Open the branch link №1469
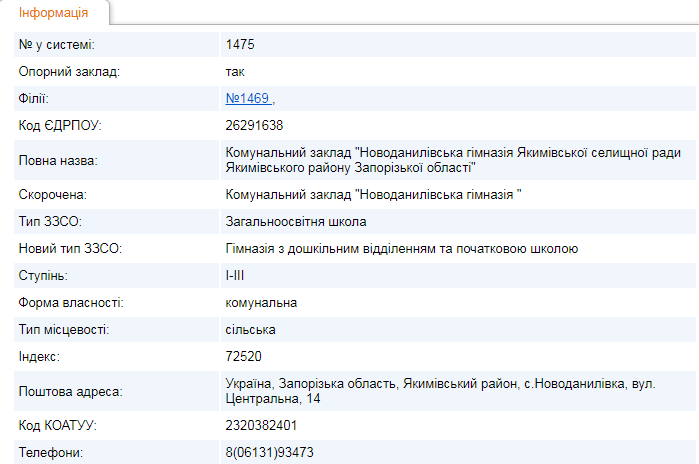This screenshot has width=699, height=464. [x=248, y=98]
